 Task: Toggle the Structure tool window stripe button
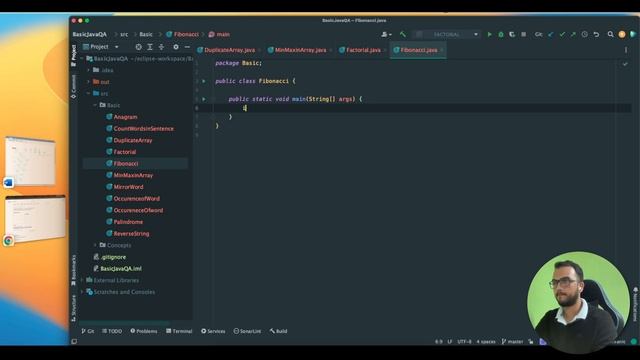coord(73,308)
